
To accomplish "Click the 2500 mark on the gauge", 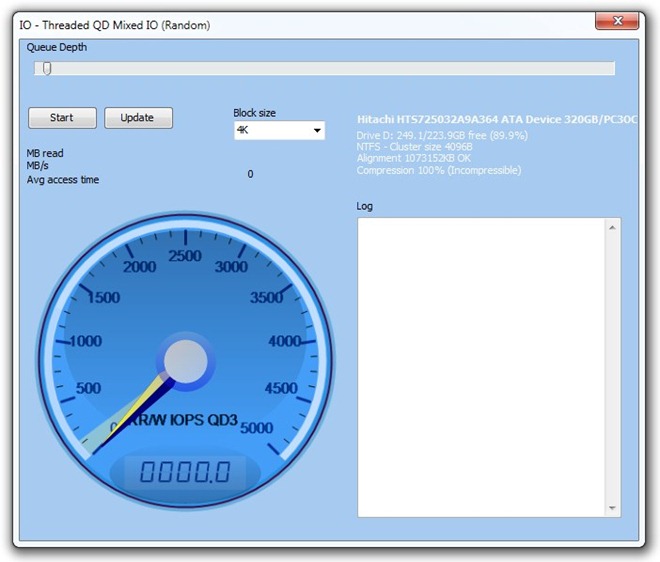I will tap(185, 256).
